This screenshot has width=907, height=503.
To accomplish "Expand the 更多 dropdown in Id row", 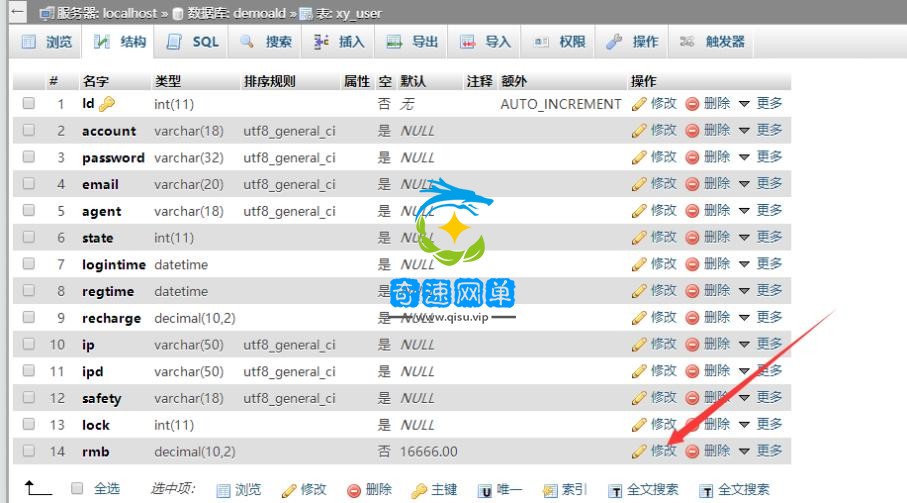I will (761, 103).
